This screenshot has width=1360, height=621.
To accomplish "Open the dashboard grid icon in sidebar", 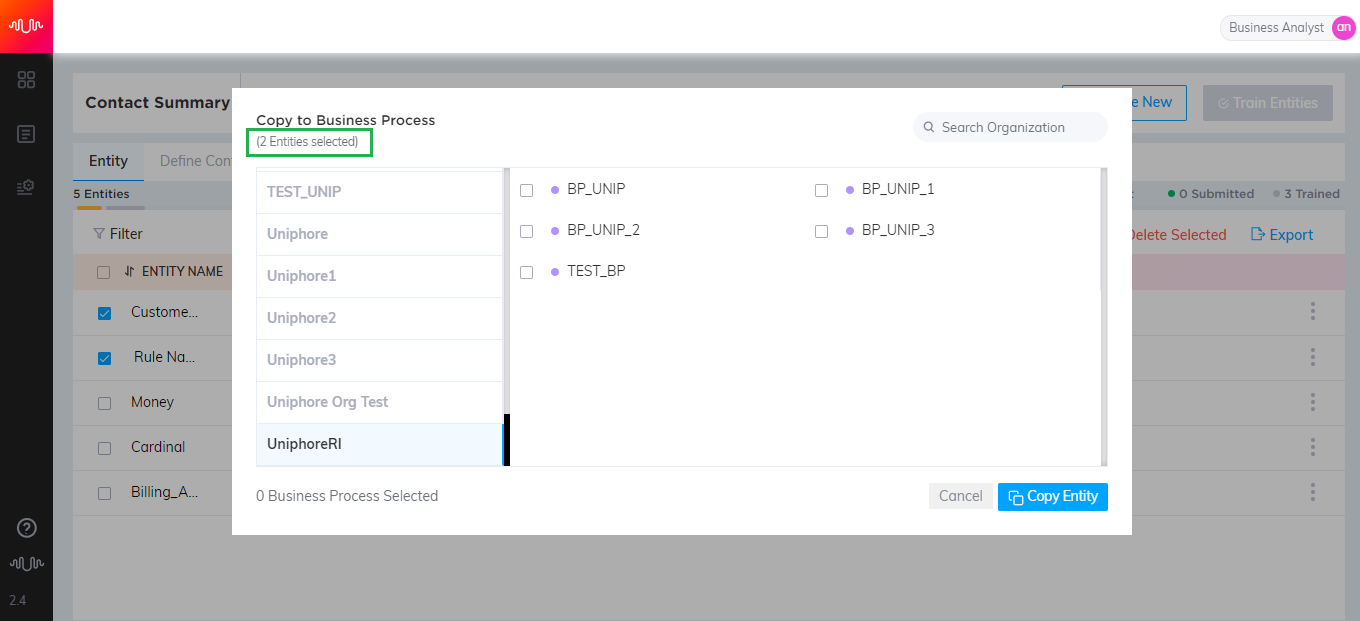I will click(27, 80).
